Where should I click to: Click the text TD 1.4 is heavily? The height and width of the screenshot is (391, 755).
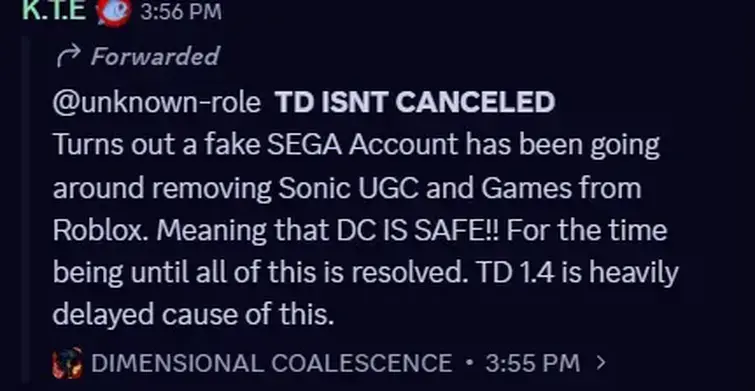[576, 273]
